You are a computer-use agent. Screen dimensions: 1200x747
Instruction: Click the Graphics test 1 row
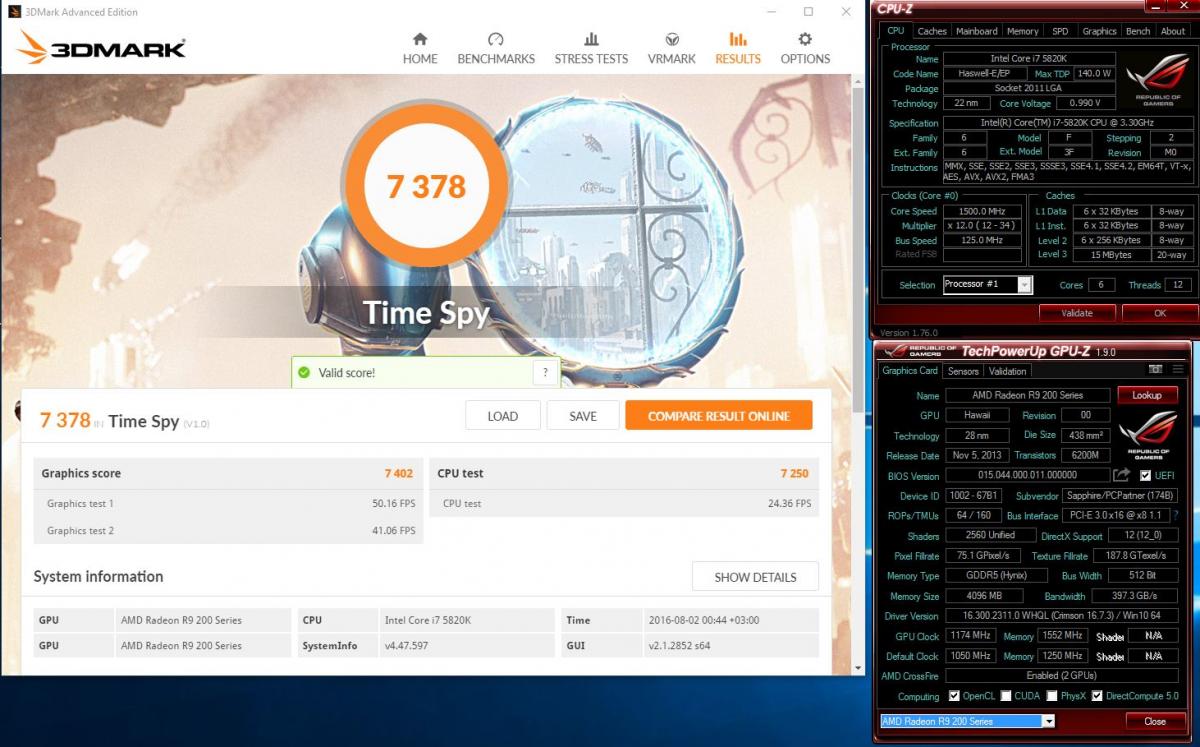point(229,503)
